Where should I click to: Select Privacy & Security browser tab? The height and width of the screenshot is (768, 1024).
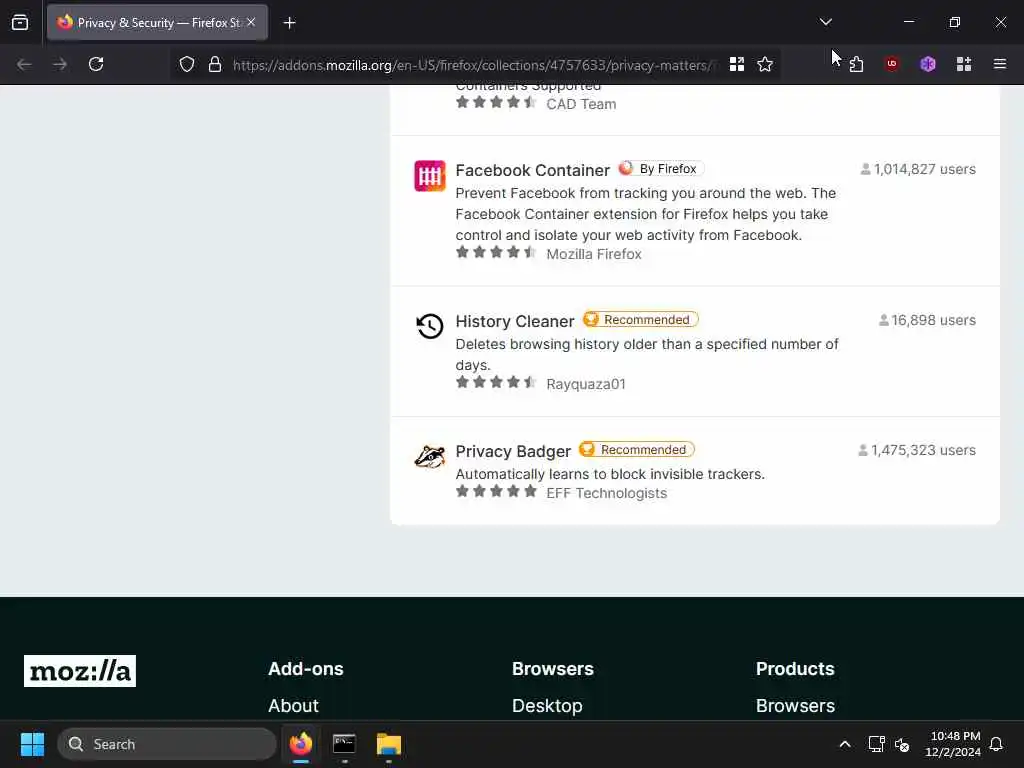coord(157,23)
